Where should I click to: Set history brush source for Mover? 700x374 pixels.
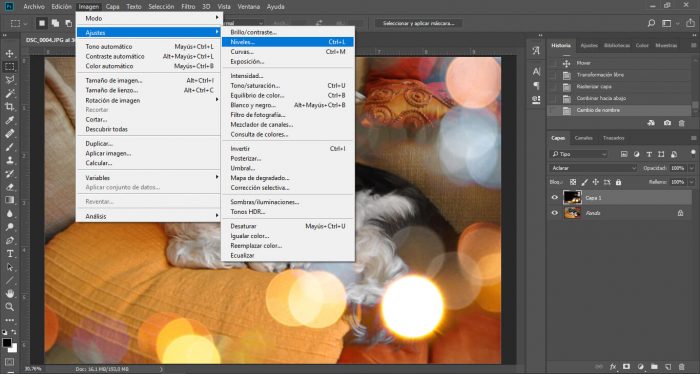point(554,63)
